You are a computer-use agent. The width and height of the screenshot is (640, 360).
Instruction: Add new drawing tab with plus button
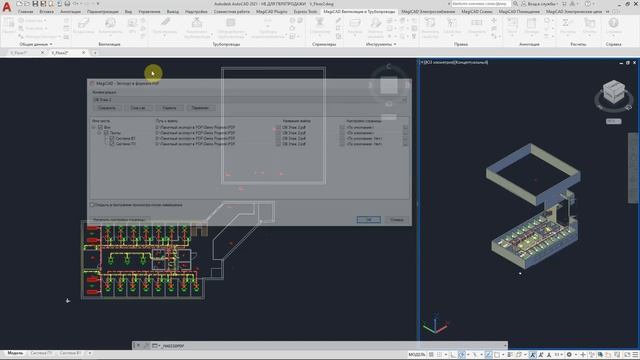pyautogui.click(x=95, y=53)
